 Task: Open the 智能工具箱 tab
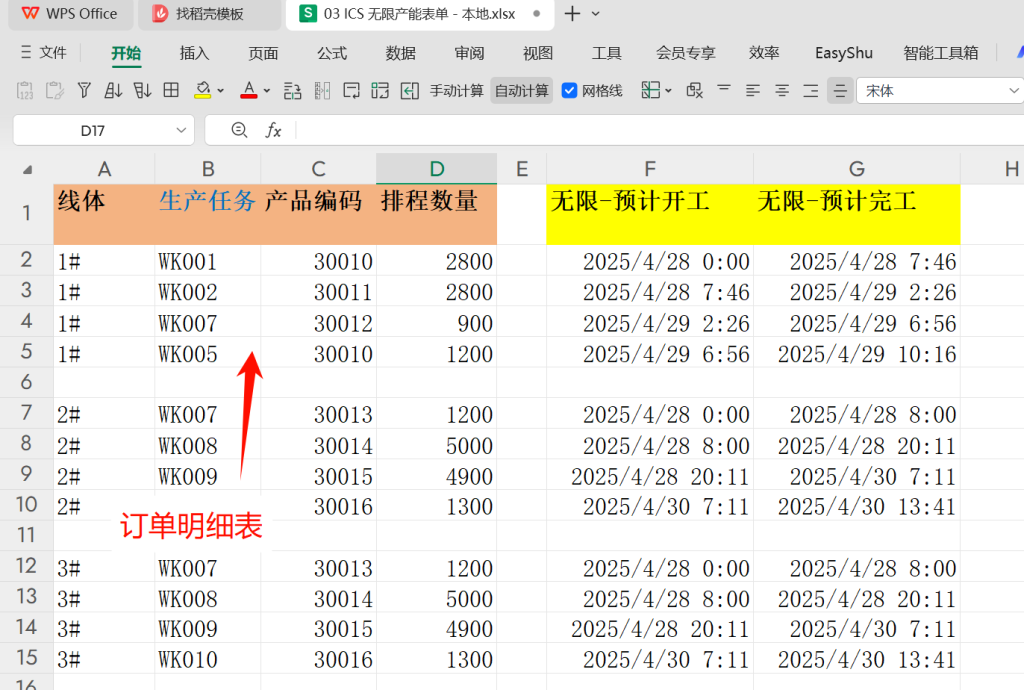click(x=941, y=53)
